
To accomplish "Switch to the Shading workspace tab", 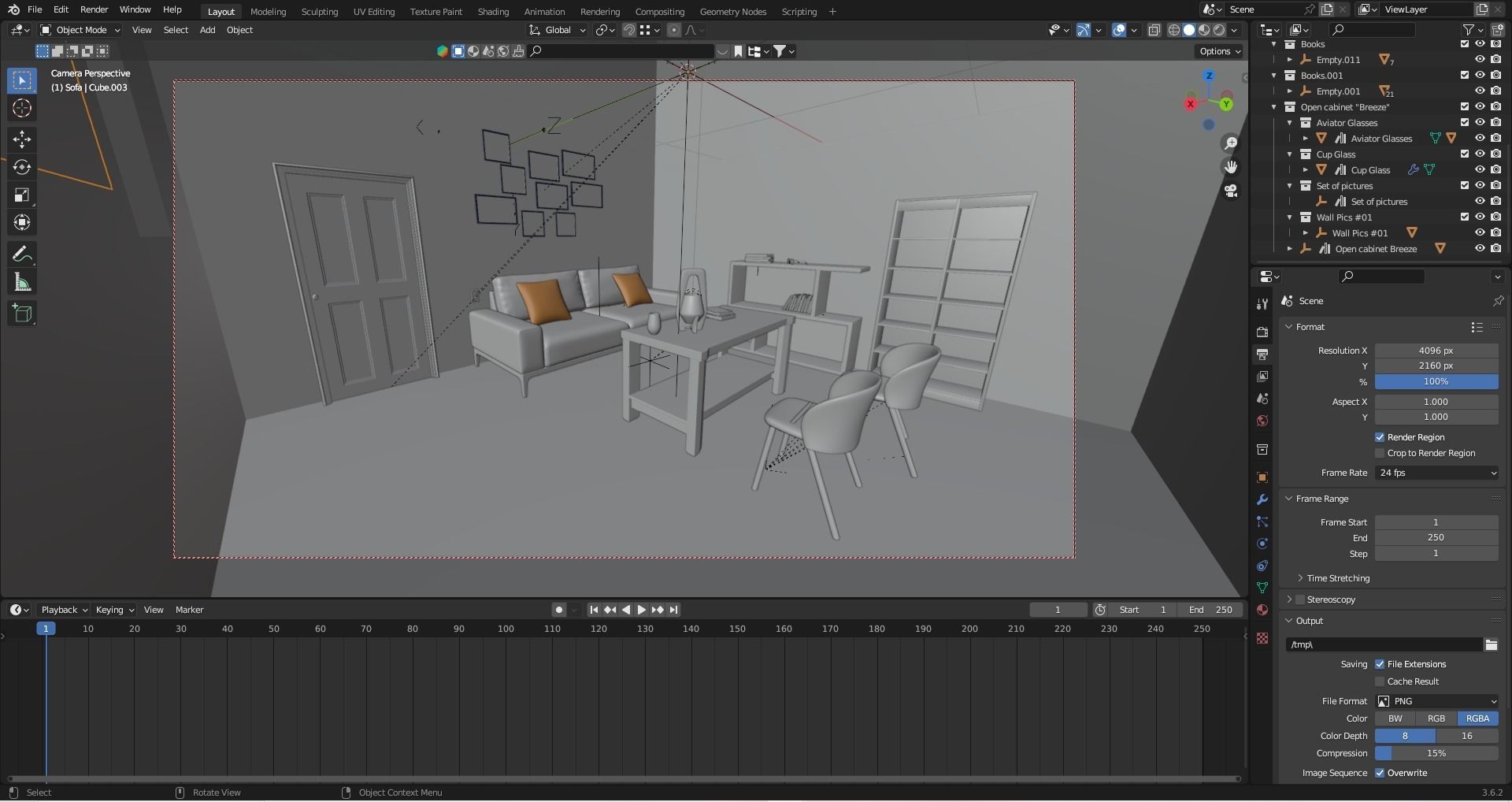I will point(493,12).
